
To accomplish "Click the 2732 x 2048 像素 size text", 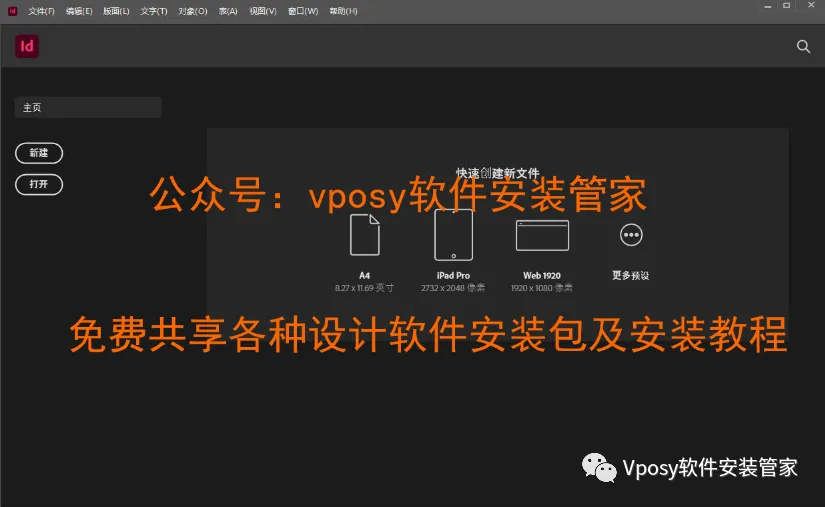I will click(x=453, y=288).
